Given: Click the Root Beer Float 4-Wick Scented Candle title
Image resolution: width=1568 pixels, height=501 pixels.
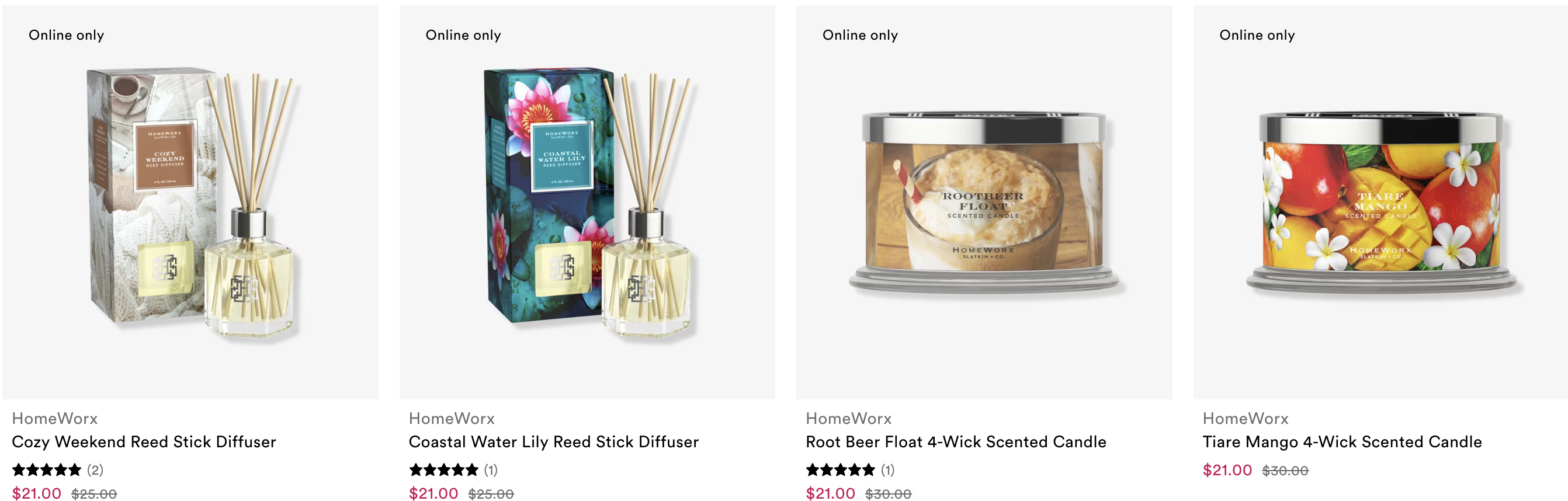Looking at the screenshot, I should (956, 442).
